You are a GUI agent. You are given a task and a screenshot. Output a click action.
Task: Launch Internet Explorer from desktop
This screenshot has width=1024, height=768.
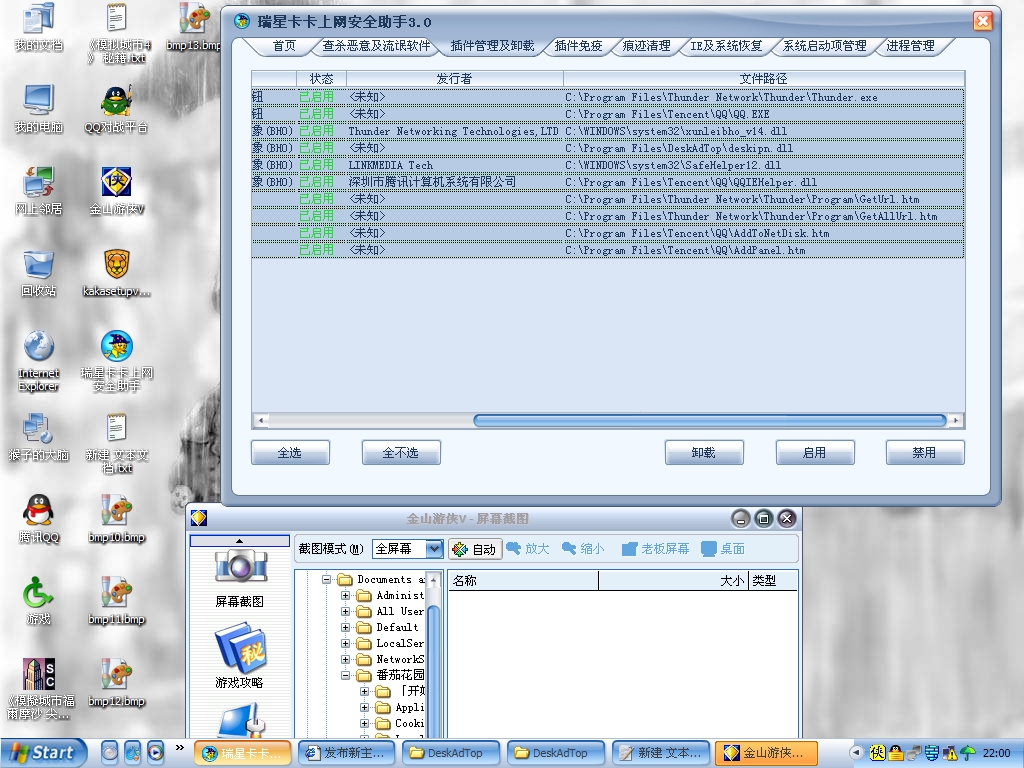(38, 361)
